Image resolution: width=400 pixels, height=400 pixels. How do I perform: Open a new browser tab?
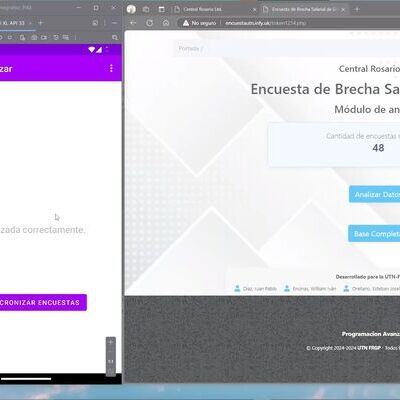357,9
